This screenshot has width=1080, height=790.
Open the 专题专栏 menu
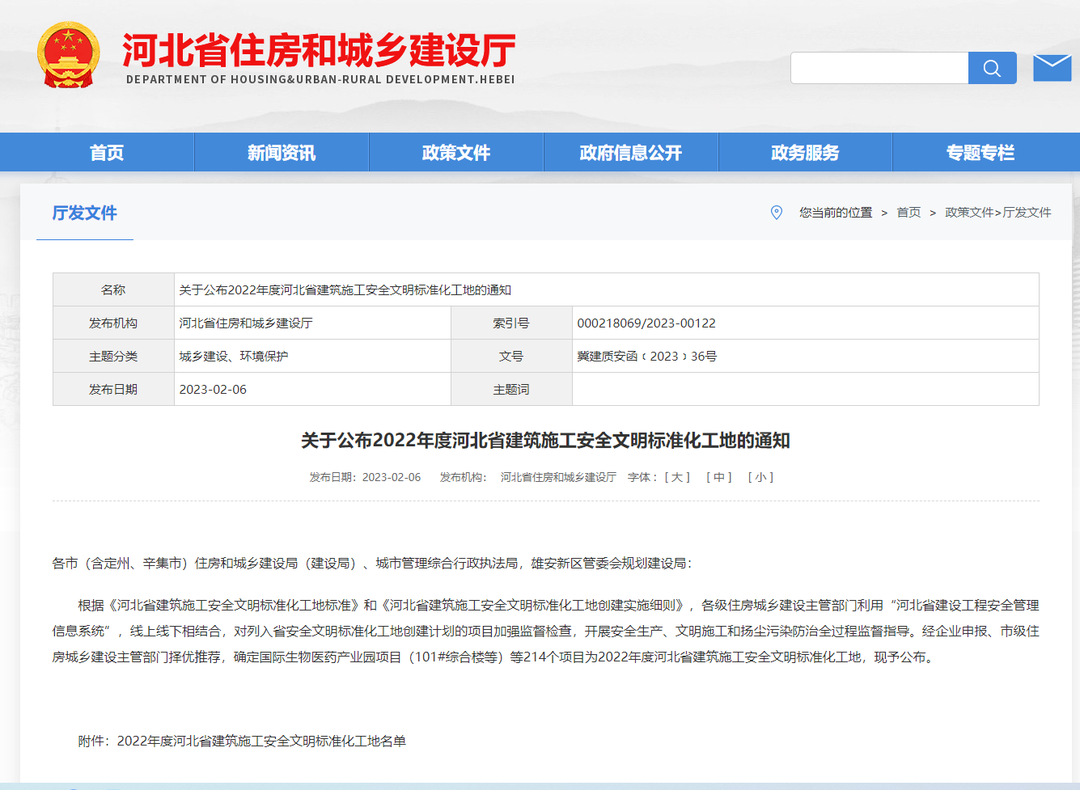point(982,152)
